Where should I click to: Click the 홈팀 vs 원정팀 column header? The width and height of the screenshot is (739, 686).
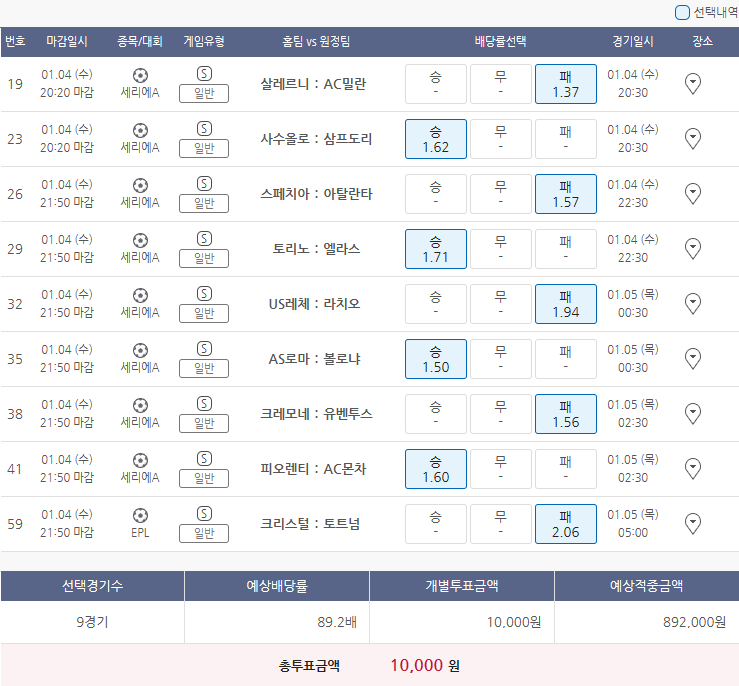click(x=316, y=41)
